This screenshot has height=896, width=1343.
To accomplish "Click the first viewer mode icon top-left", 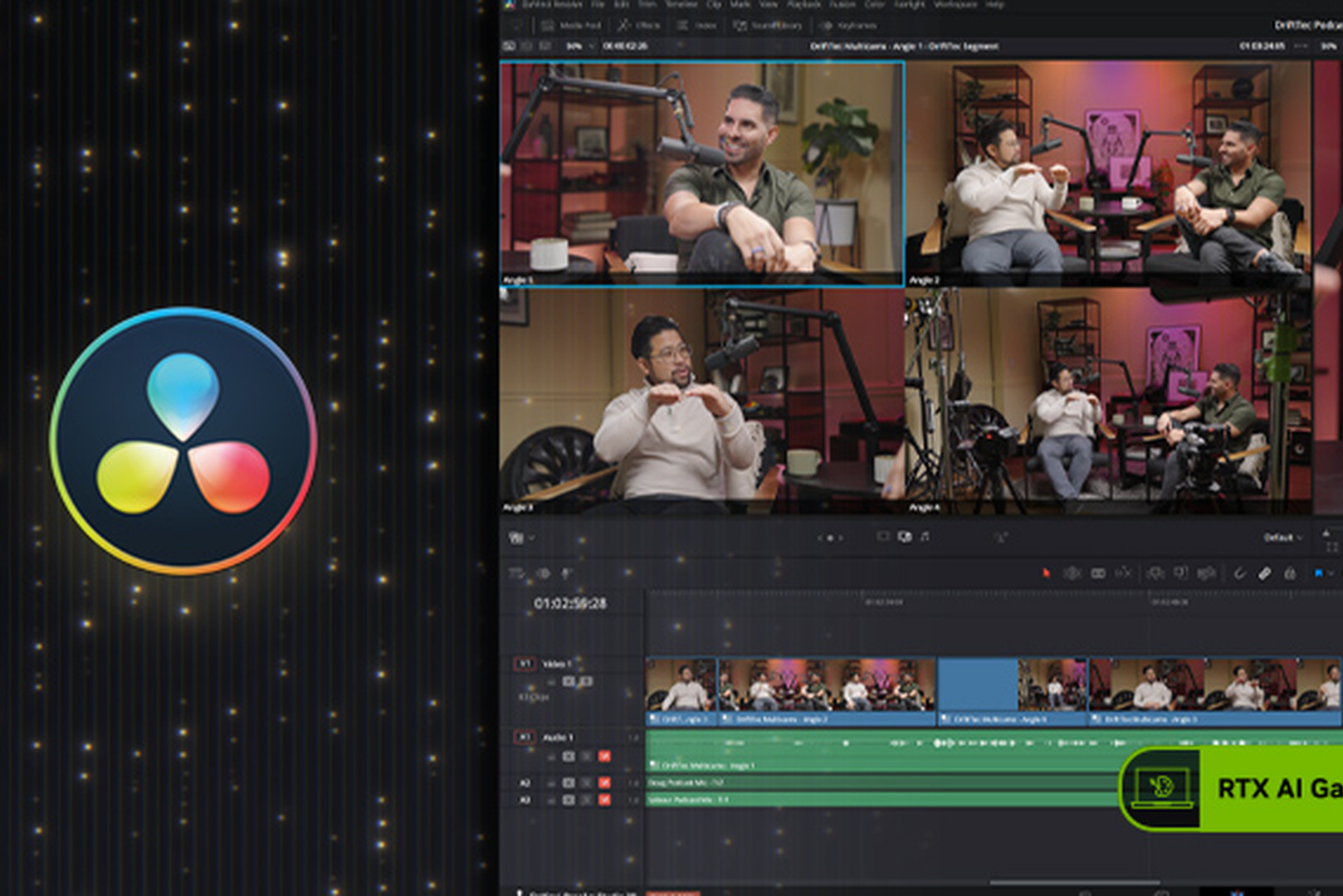I will 509,46.
